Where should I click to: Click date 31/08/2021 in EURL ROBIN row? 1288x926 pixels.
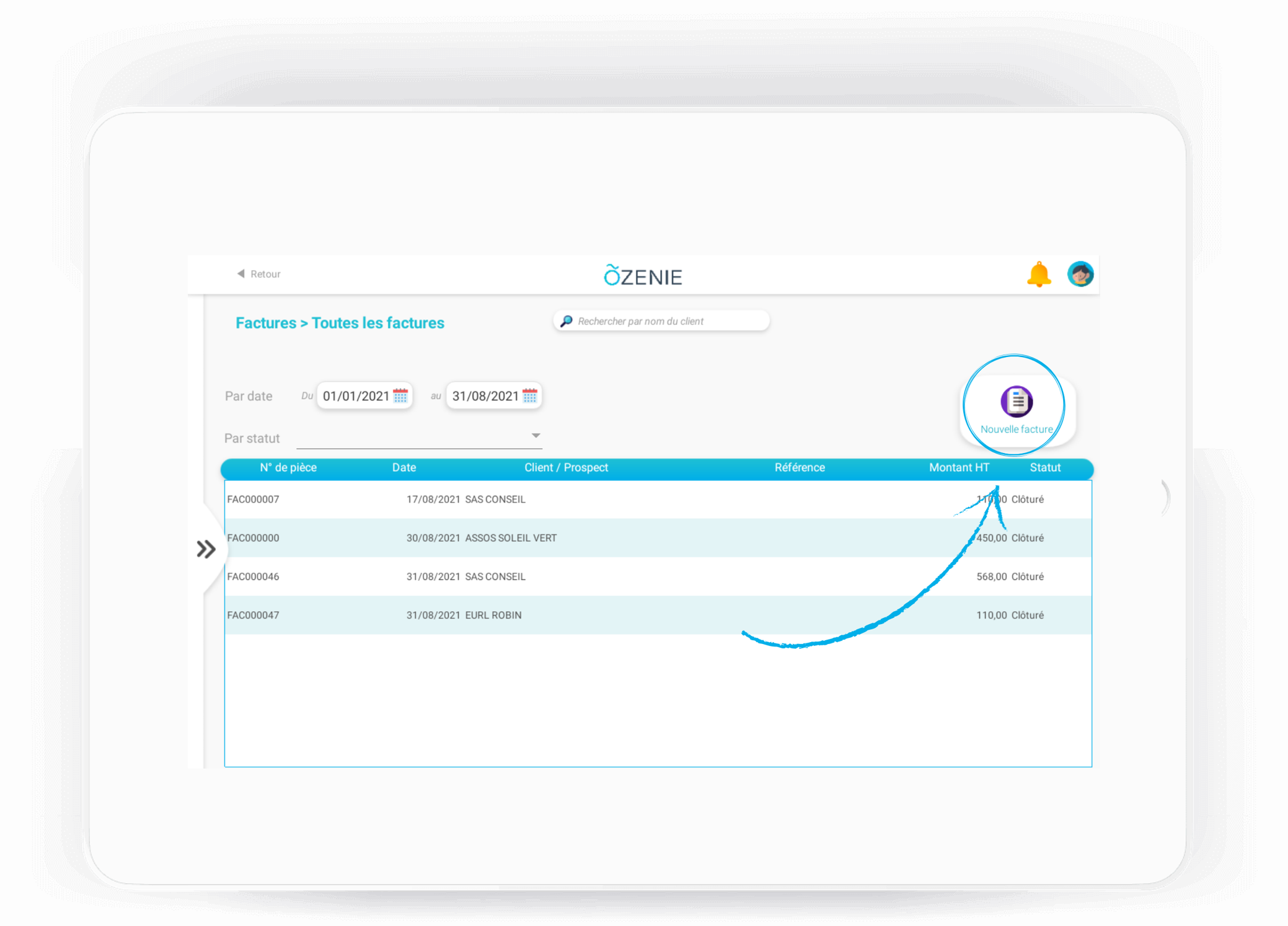click(433, 615)
